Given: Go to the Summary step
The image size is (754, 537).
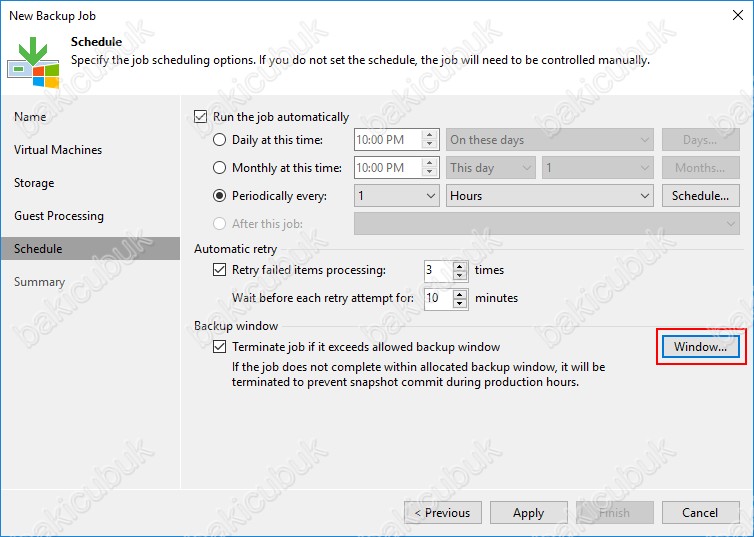Looking at the screenshot, I should 39,282.
